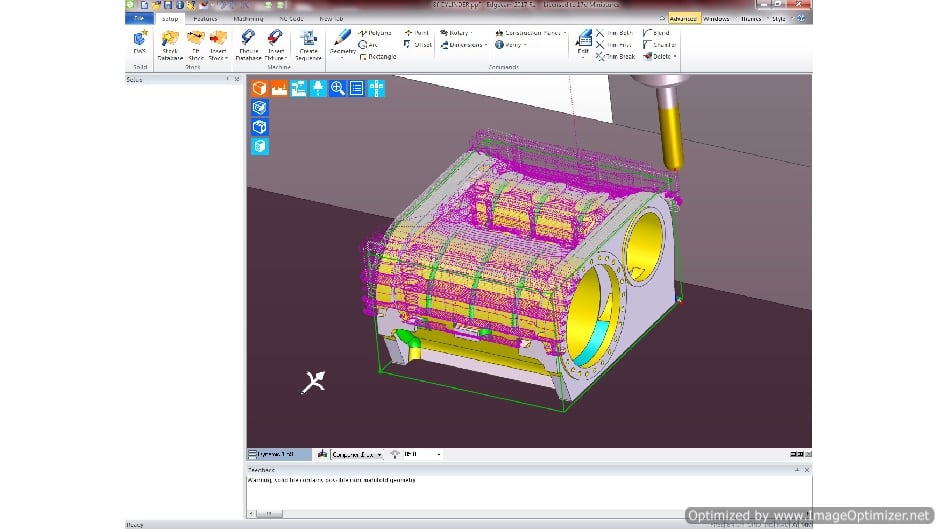Click the orange machine icon in viewport toolbar
This screenshot has height=529, width=940.
[279, 88]
